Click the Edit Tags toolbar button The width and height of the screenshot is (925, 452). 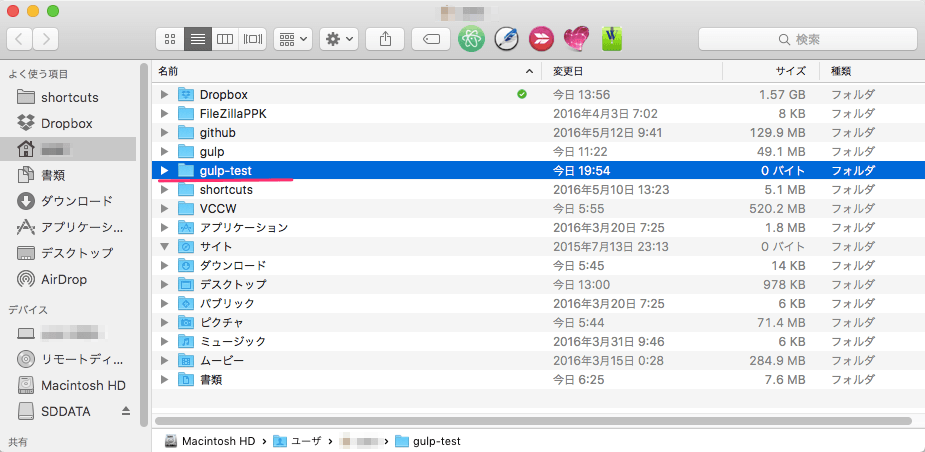point(431,40)
